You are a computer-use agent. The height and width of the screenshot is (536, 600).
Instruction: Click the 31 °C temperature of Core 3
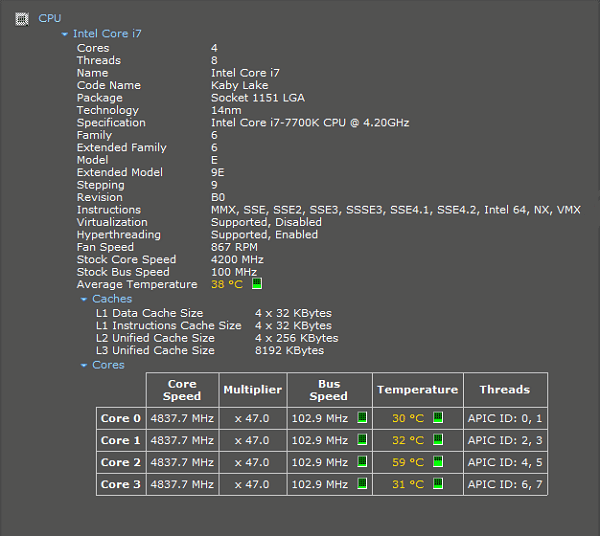click(408, 484)
